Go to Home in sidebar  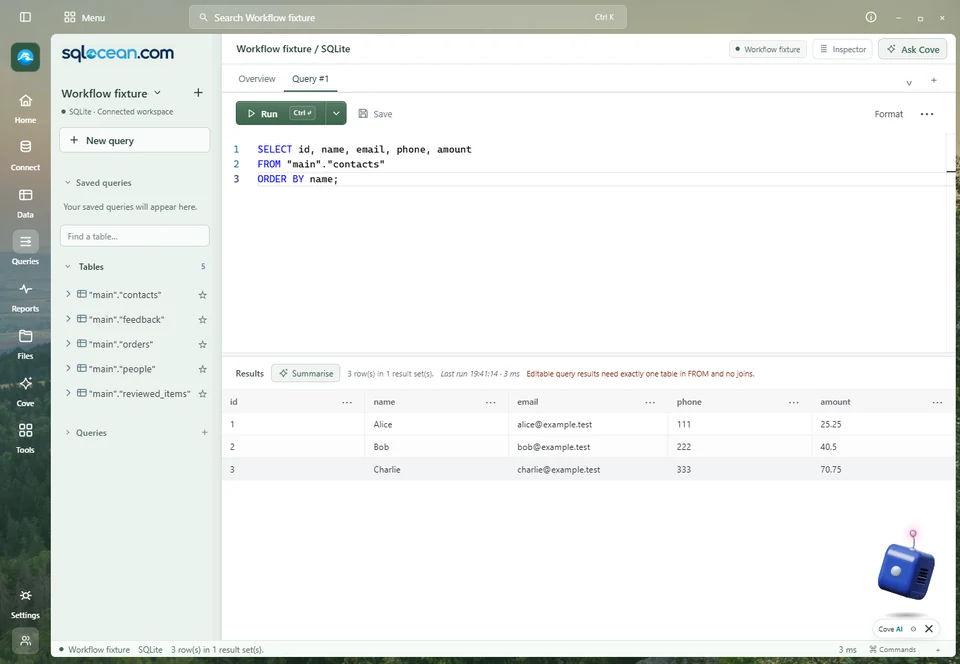25,109
